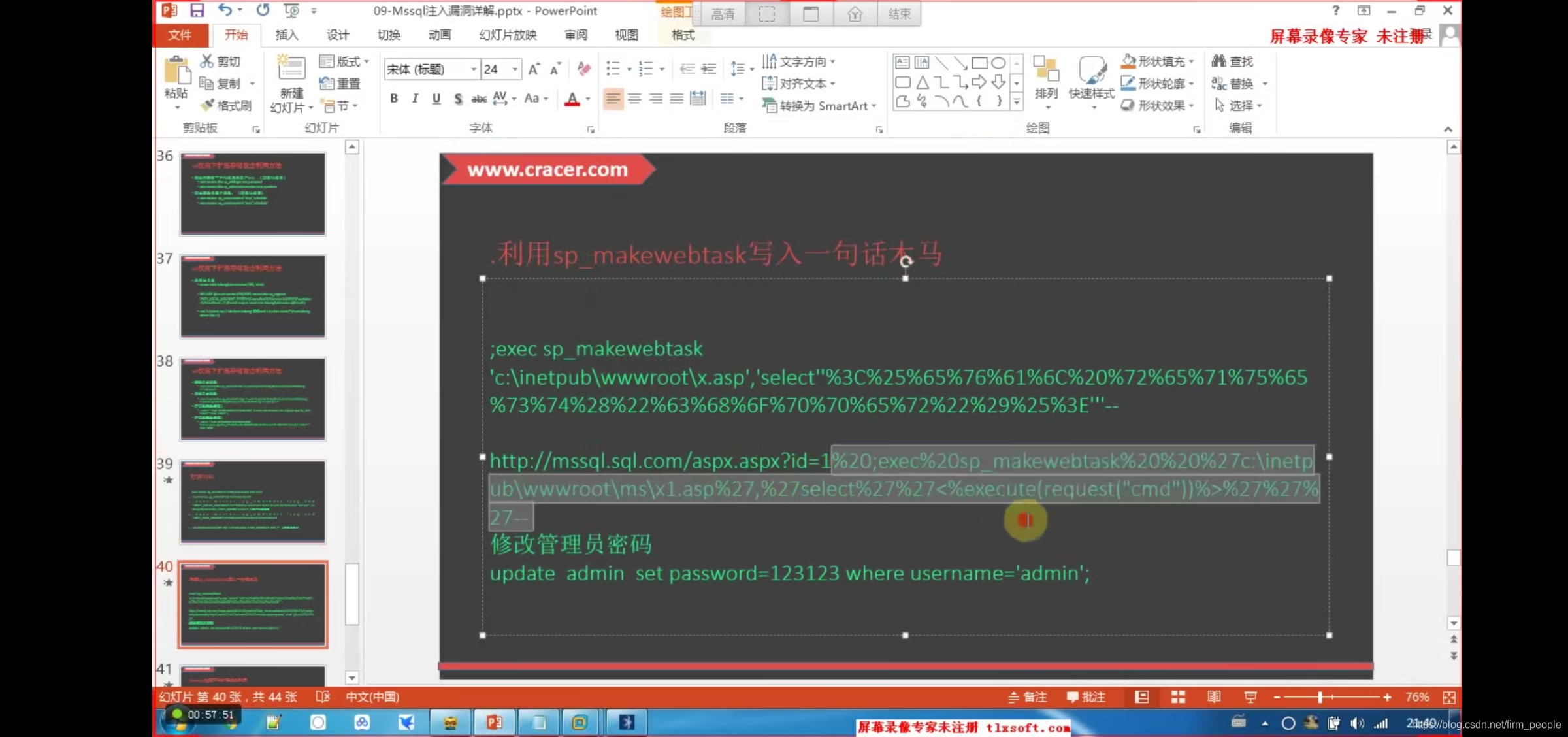
Task: Switch to the Design (设计) tab
Action: click(x=338, y=35)
